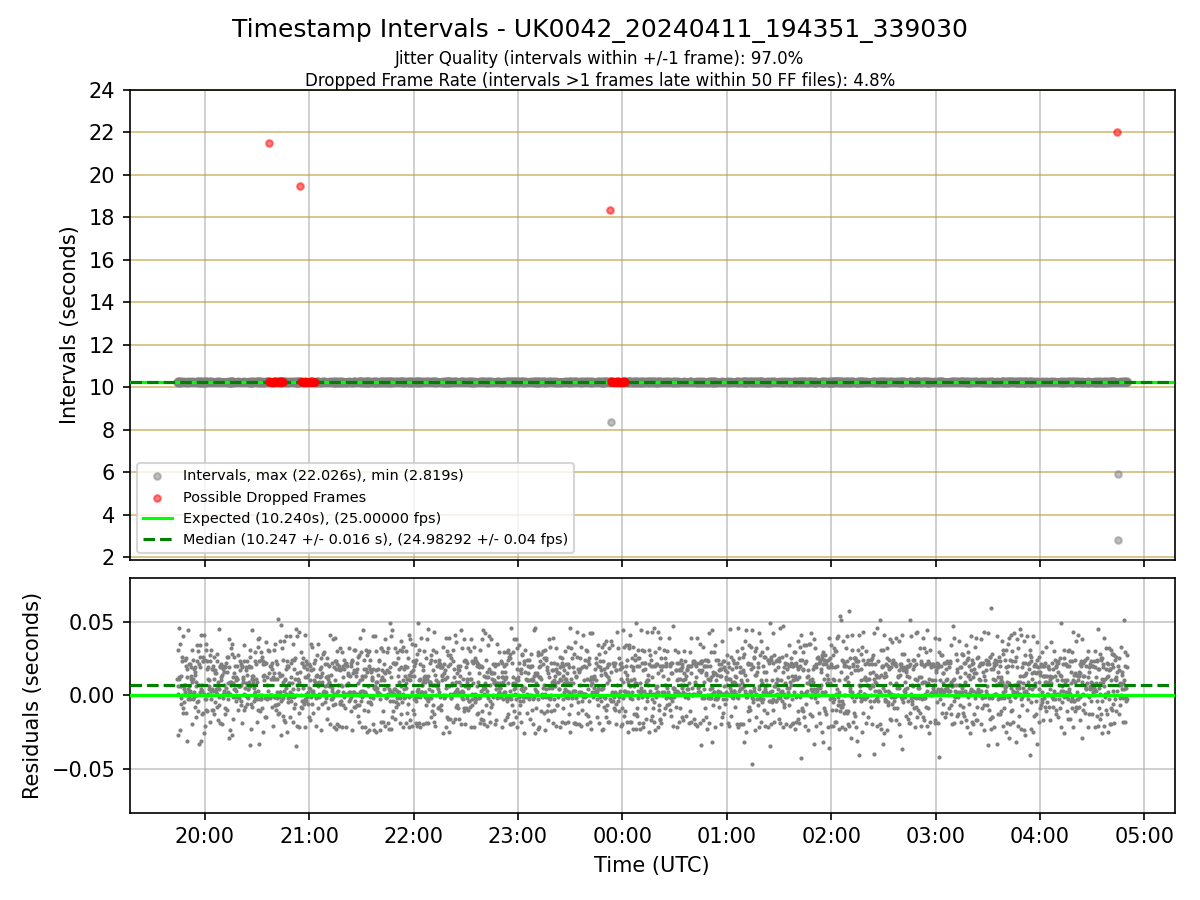The image size is (1200, 900).
Task: Click the 'Jitter Quality' subtitle reading 97.0%
Action: pos(599,58)
